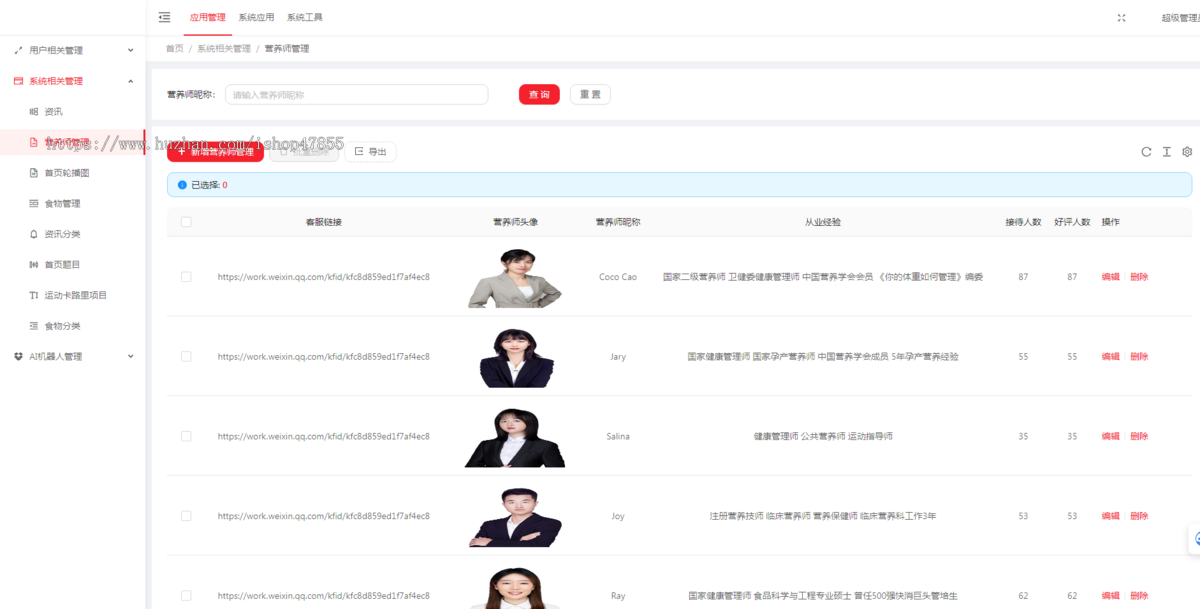Click 编辑 in the Joy row
The image size is (1200, 609).
coord(1110,516)
